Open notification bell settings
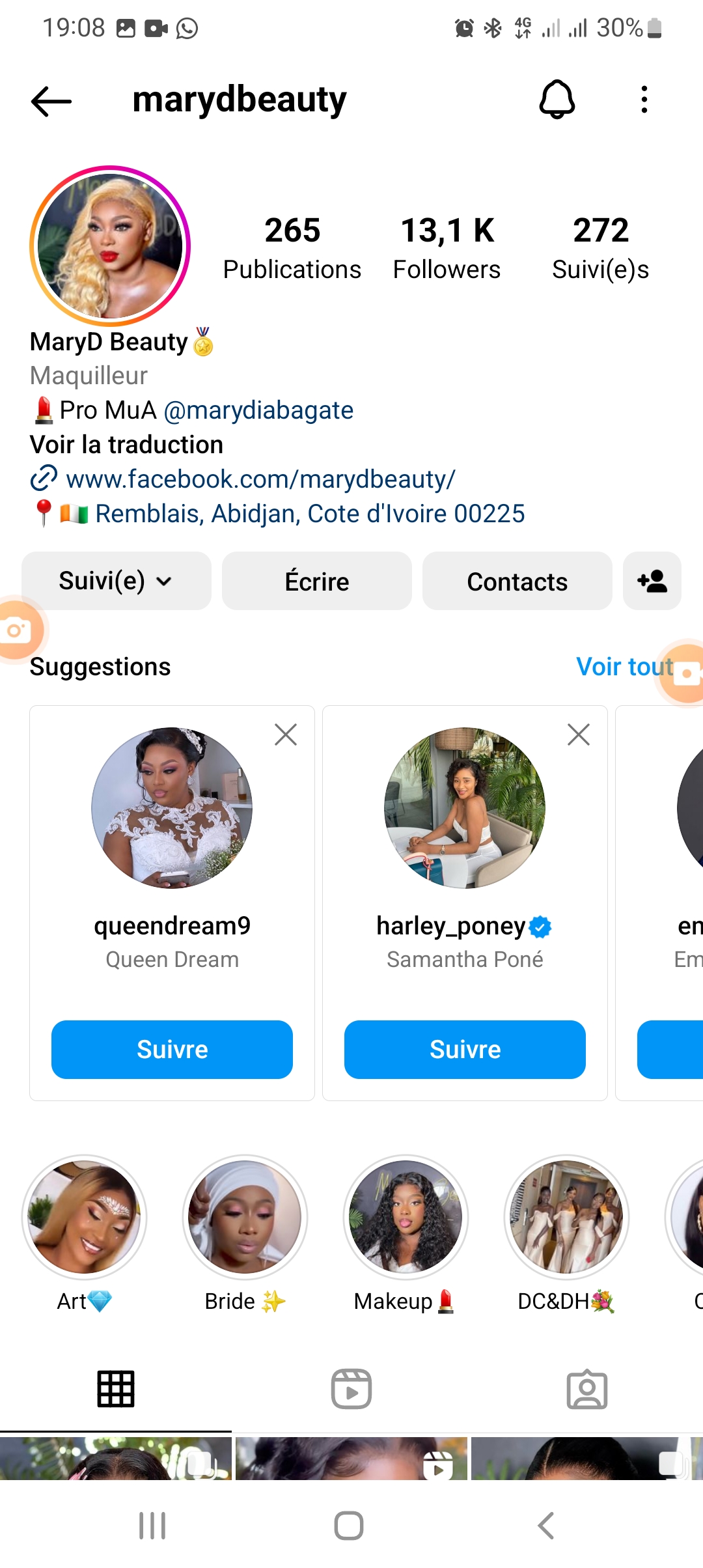This screenshot has width=703, height=1568. pos(557,100)
